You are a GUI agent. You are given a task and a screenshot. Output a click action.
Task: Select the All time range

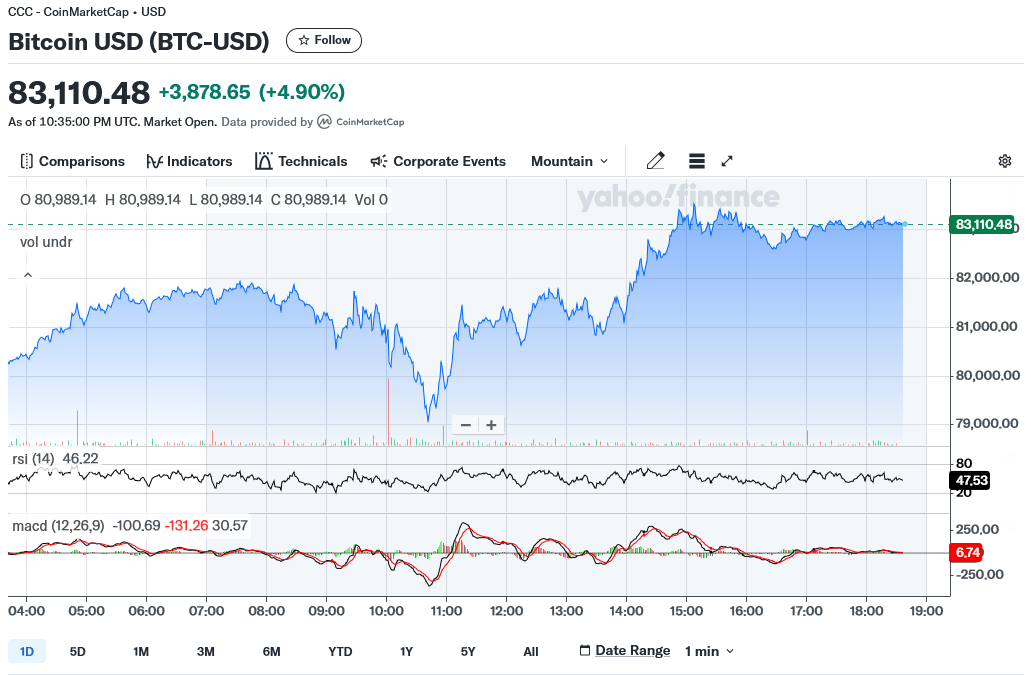pyautogui.click(x=531, y=651)
